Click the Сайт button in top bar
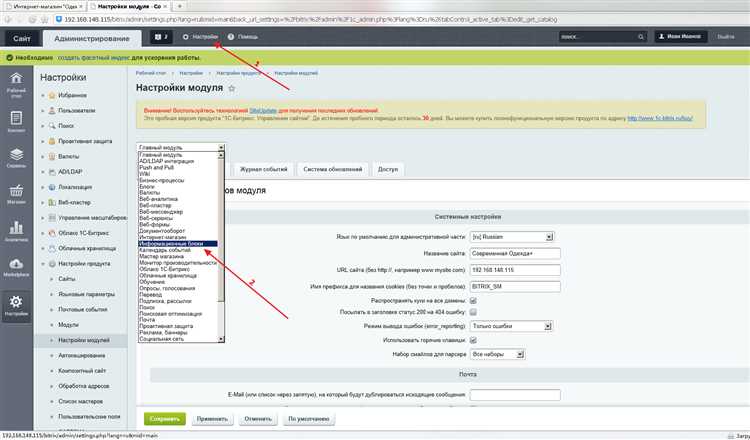750x440 pixels. [x=22, y=38]
